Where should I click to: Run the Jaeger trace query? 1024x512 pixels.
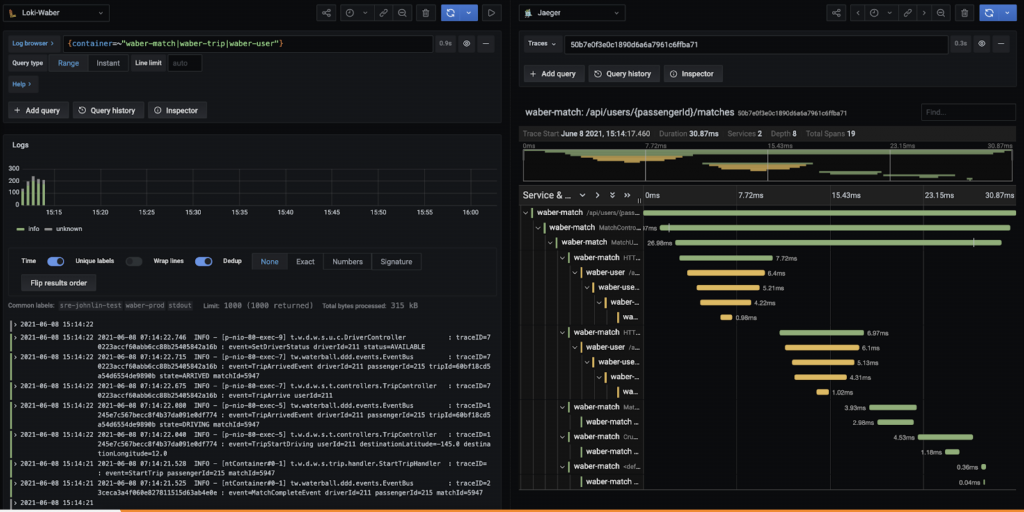pos(989,12)
